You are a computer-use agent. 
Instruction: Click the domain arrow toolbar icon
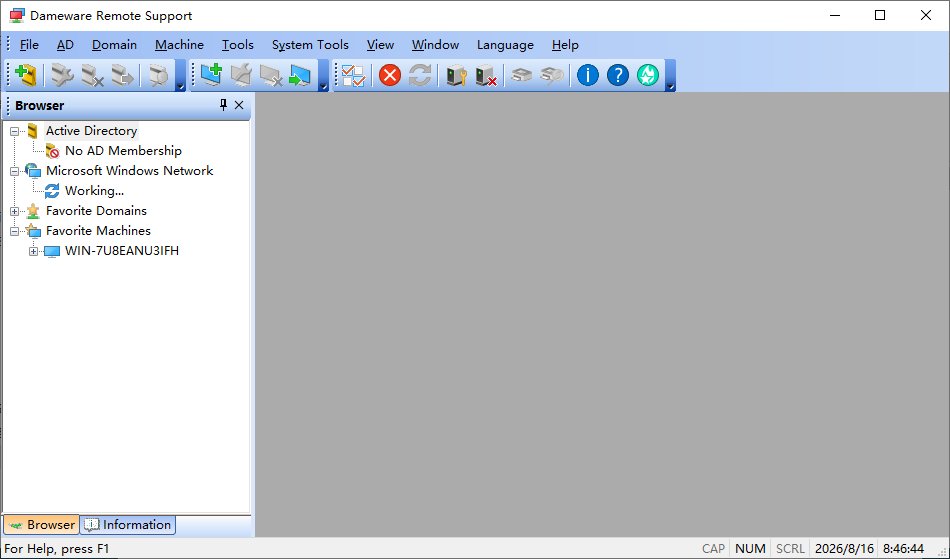point(122,76)
